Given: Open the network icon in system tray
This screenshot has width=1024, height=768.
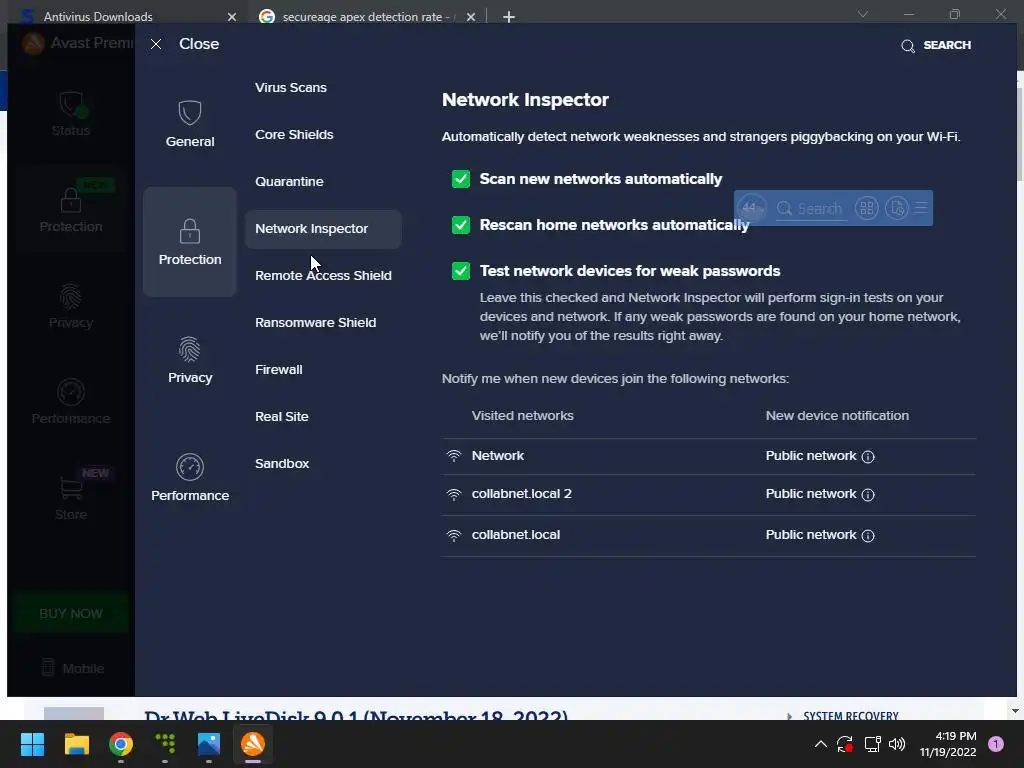Looking at the screenshot, I should point(872,744).
